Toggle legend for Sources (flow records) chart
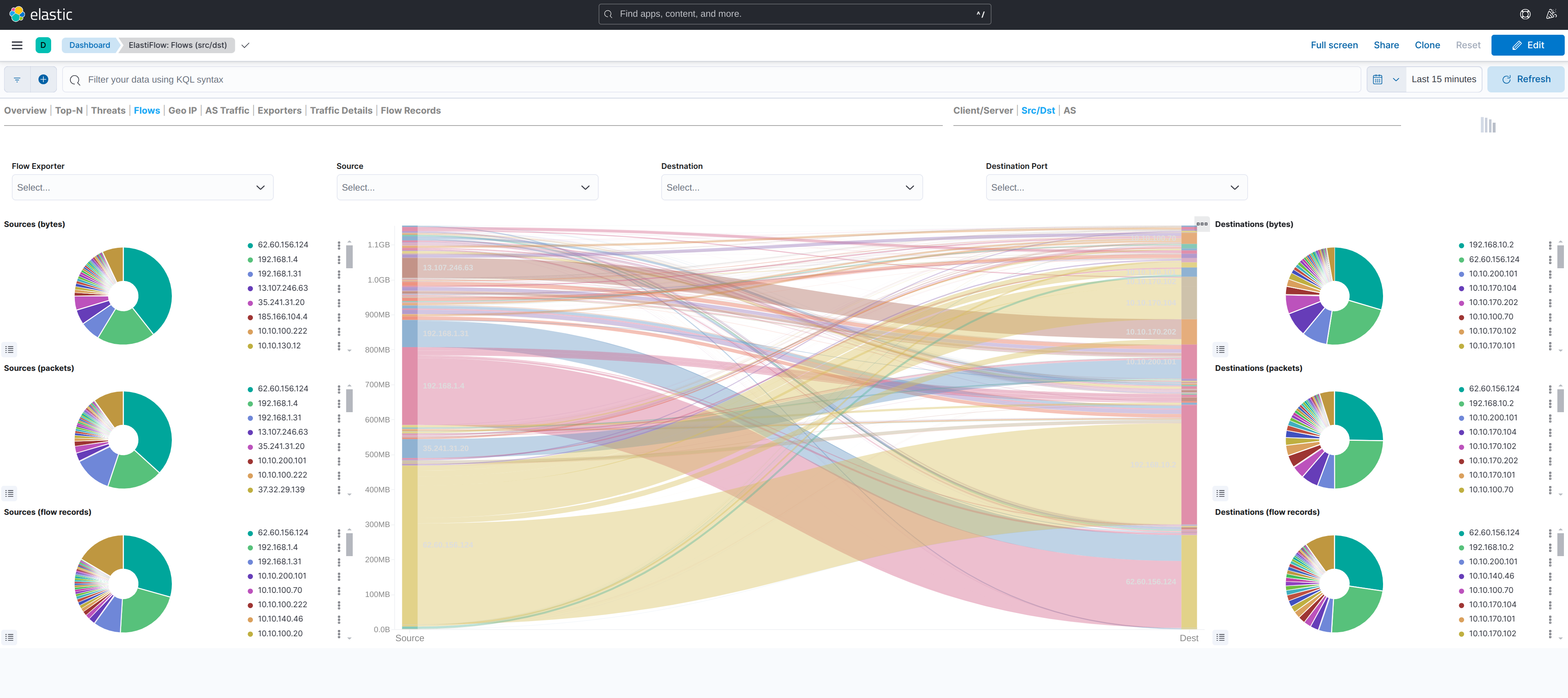 [x=9, y=637]
